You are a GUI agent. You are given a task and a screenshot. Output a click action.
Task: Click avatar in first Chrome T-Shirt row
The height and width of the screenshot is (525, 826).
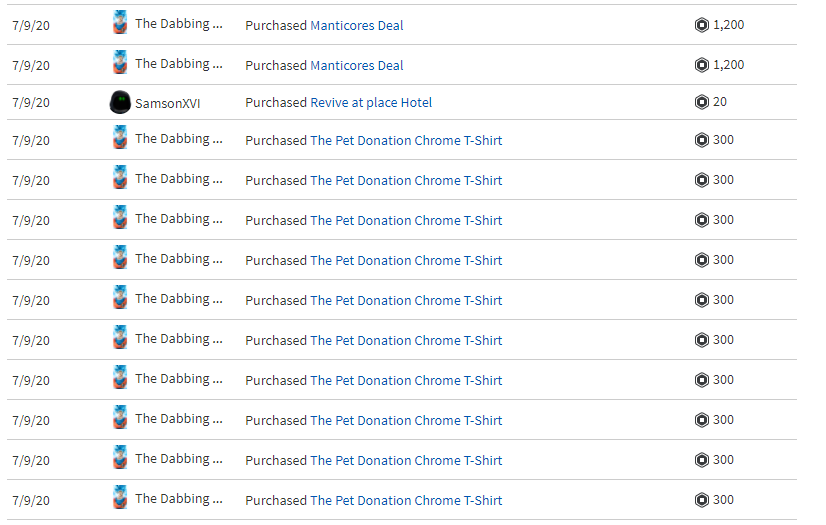pos(120,137)
